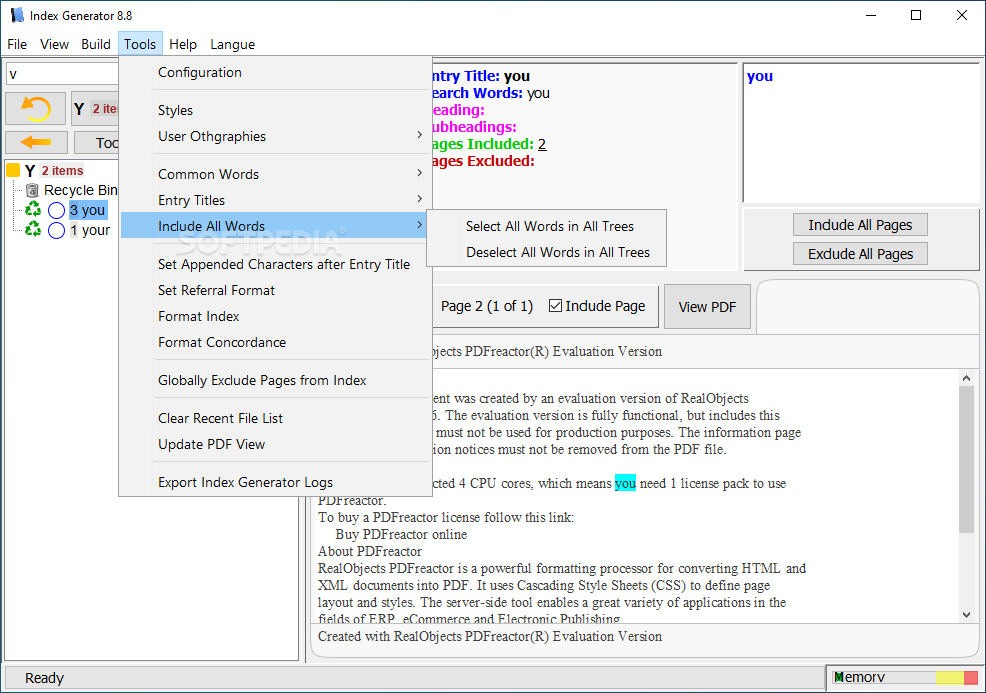Viewport: 986px width, 693px height.
Task: Click the 'About PDFreactor' line
Action: 370,552
